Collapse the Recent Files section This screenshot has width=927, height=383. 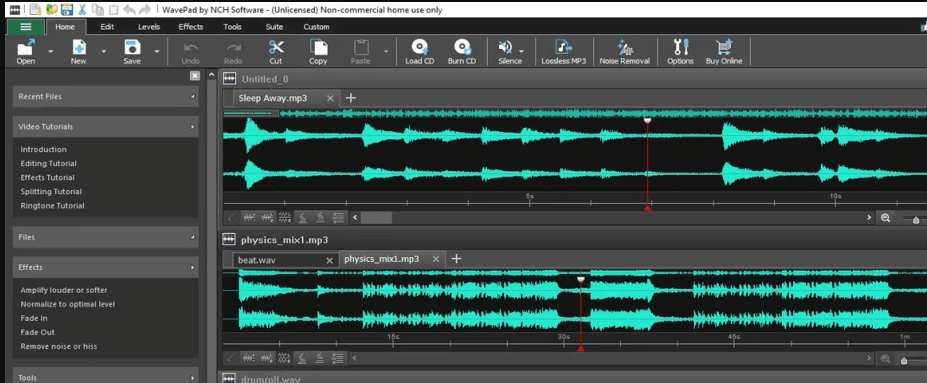(193, 96)
